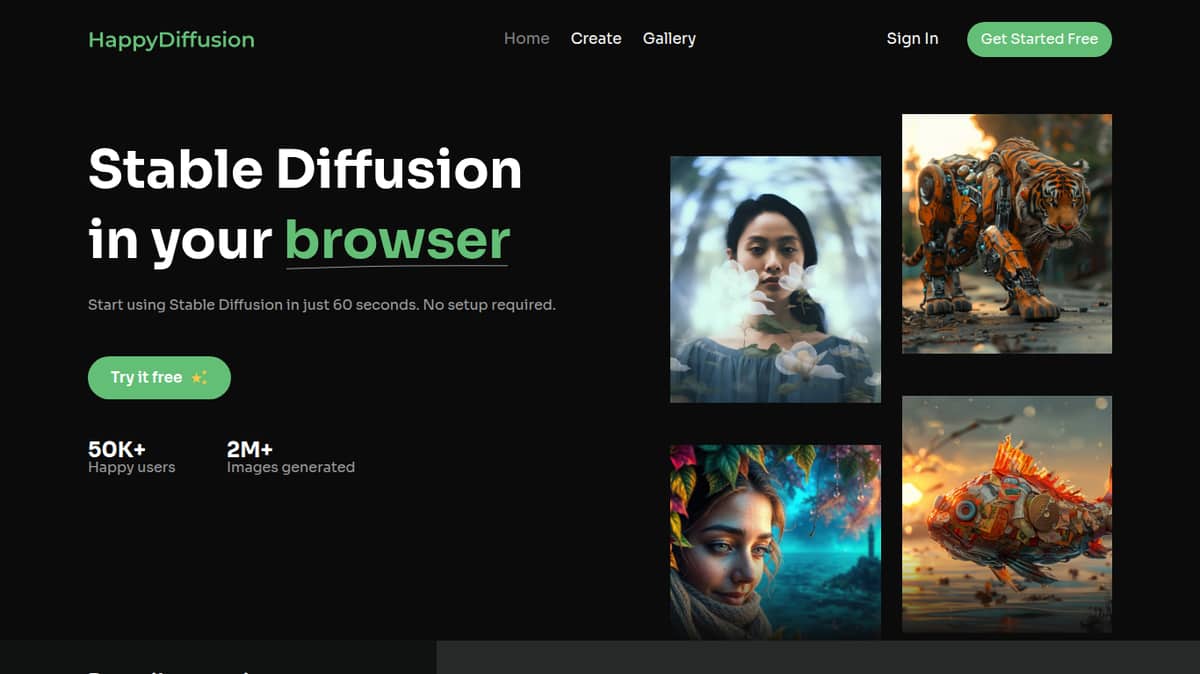Open the woman with colorful leaves image

775,542
